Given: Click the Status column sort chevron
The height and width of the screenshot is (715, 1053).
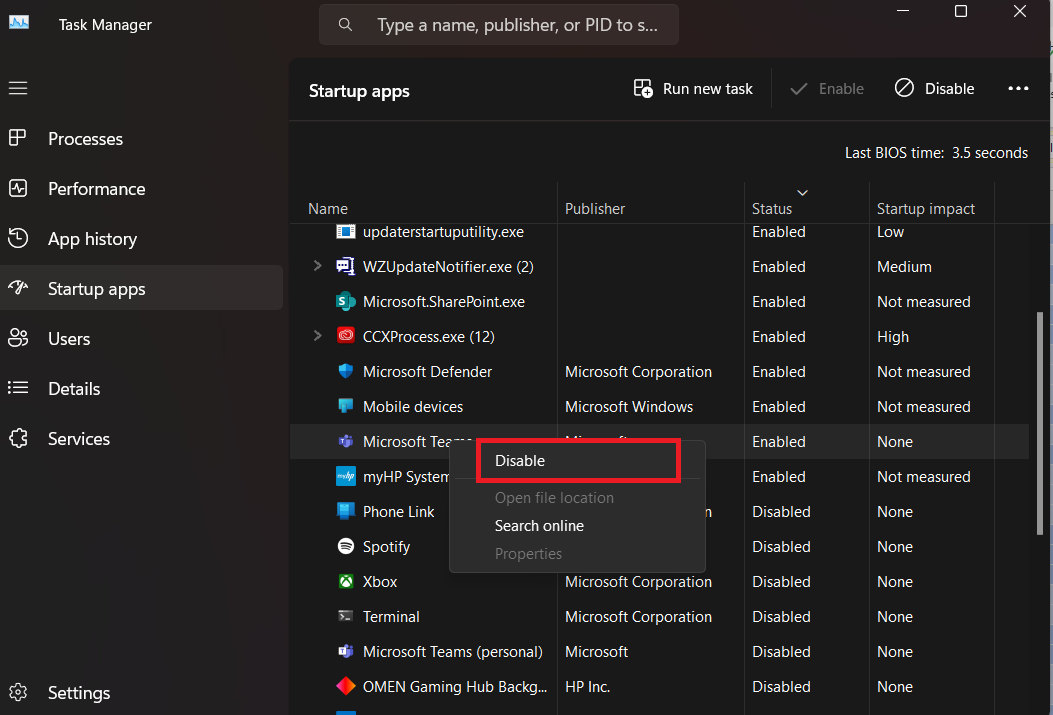Looking at the screenshot, I should coord(802,193).
